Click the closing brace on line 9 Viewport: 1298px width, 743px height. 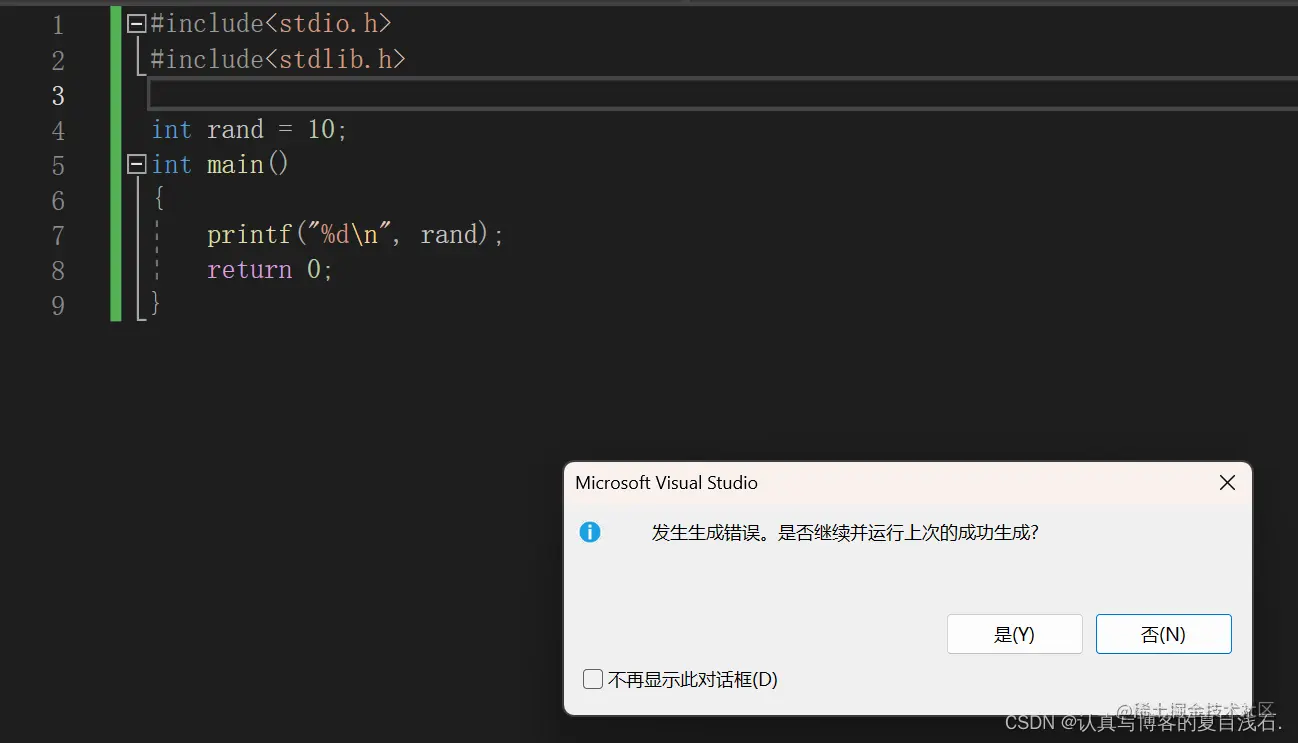[x=156, y=302]
